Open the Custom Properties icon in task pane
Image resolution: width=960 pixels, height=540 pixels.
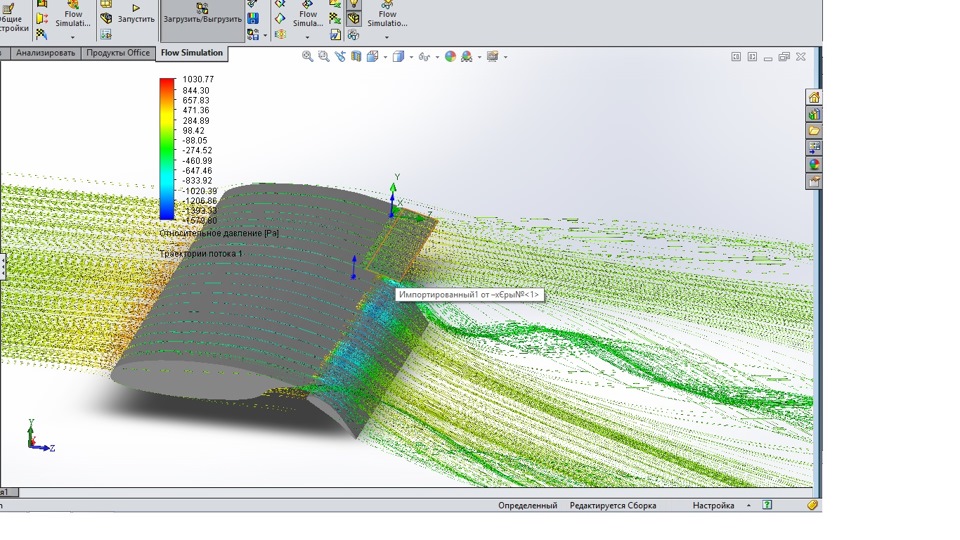[x=814, y=182]
